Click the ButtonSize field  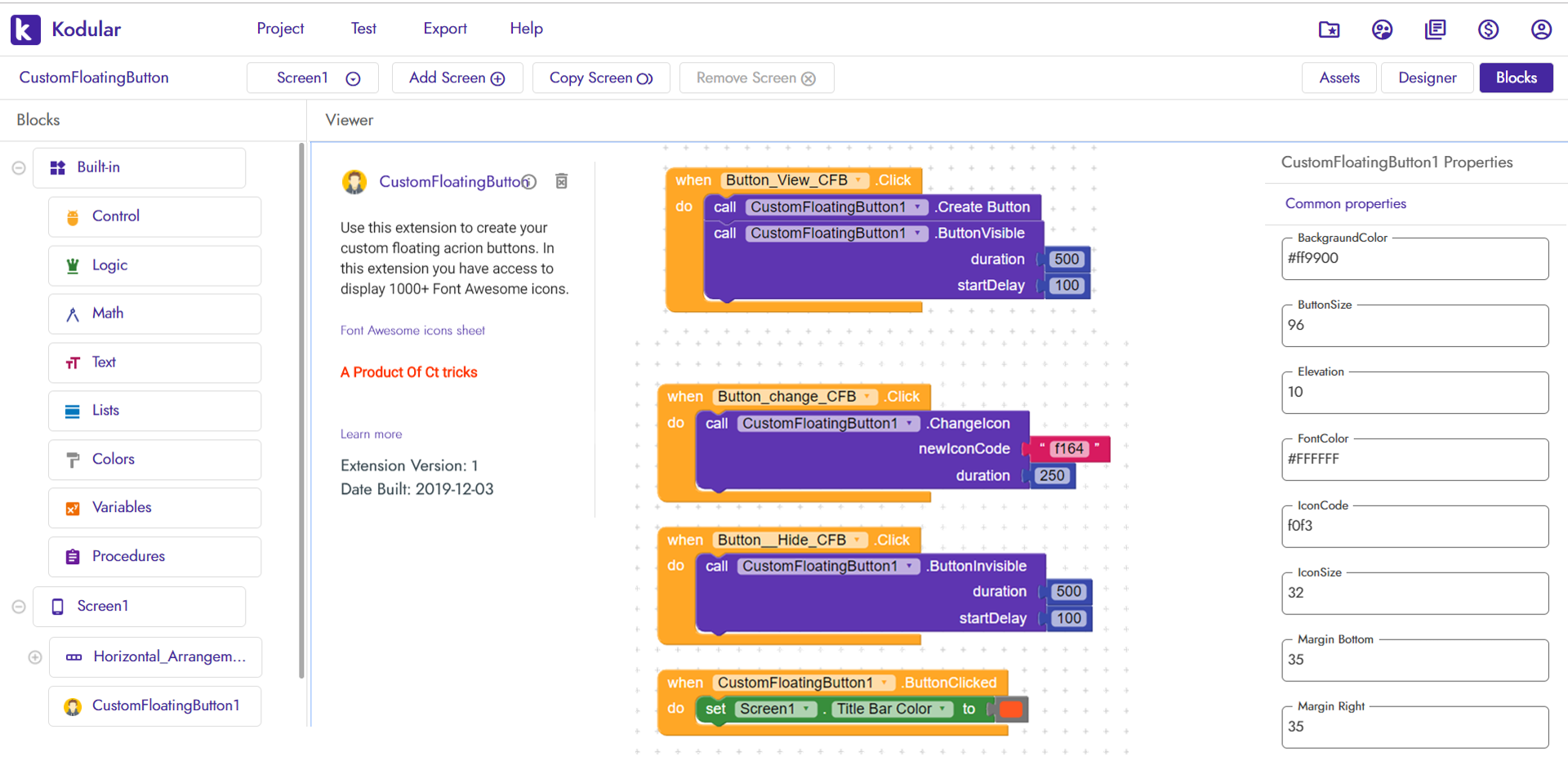pos(1414,326)
